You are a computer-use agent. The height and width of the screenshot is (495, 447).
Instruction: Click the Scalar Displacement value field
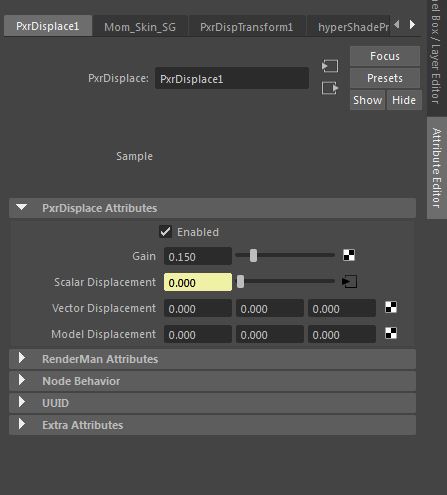pyautogui.click(x=198, y=282)
